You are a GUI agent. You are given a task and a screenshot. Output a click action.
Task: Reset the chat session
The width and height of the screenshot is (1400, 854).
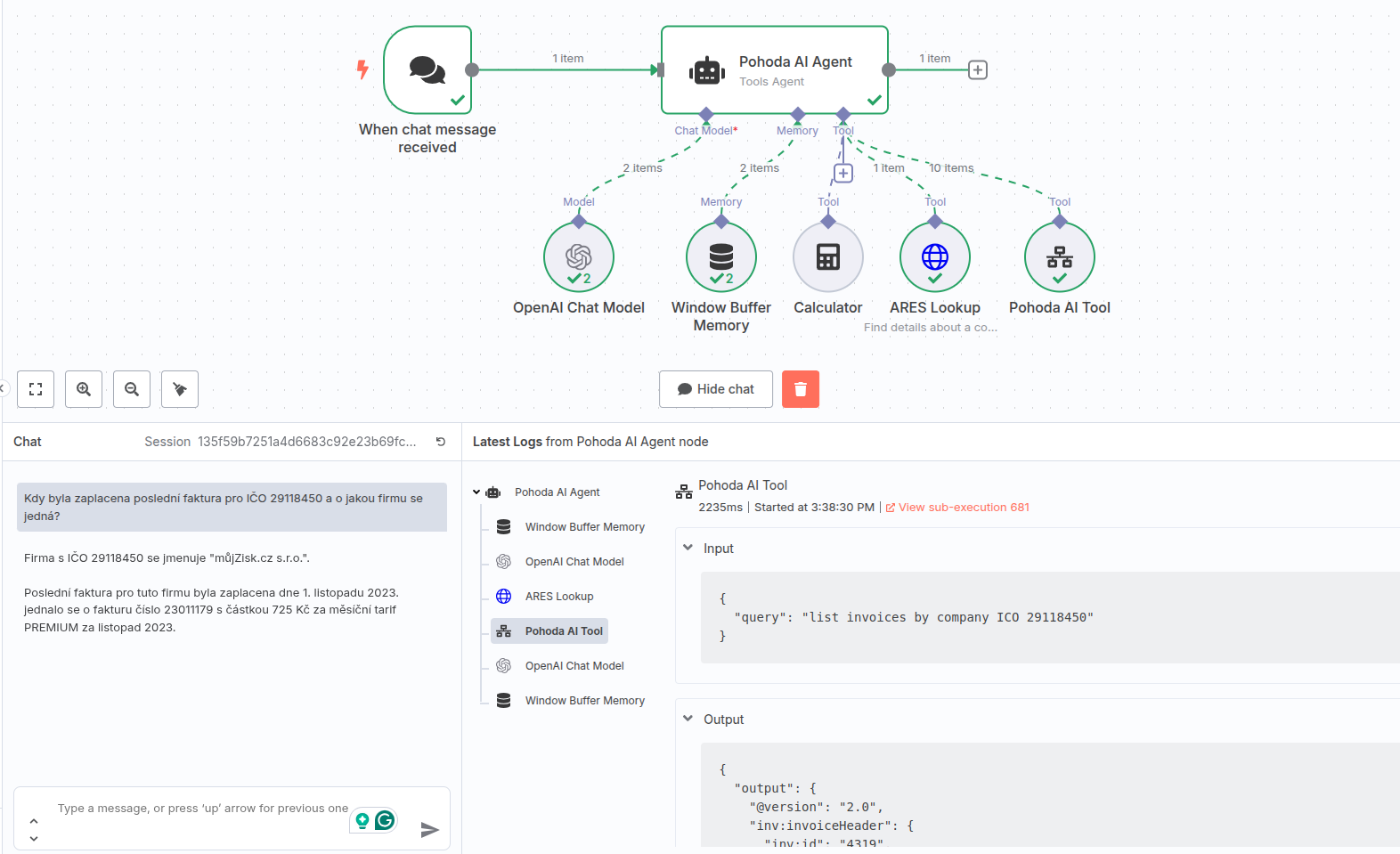coord(441,442)
